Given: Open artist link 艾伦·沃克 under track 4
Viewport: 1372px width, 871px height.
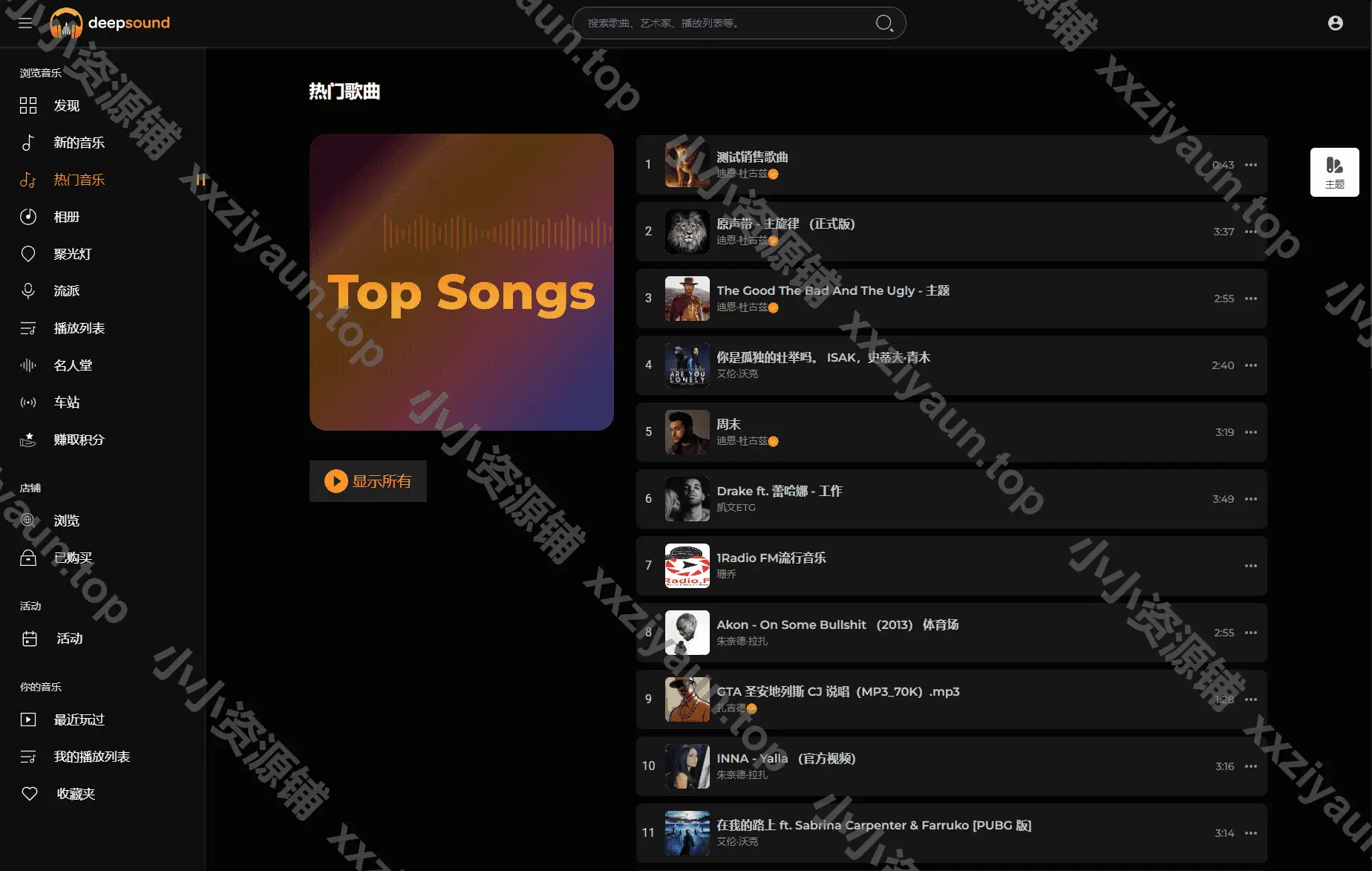Looking at the screenshot, I should tap(737, 373).
